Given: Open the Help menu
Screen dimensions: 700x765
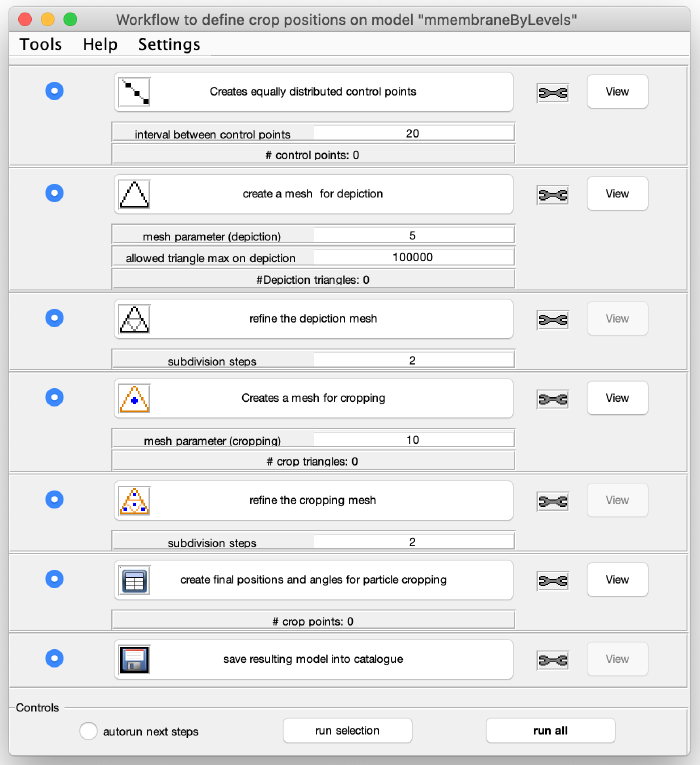Looking at the screenshot, I should tap(100, 44).
